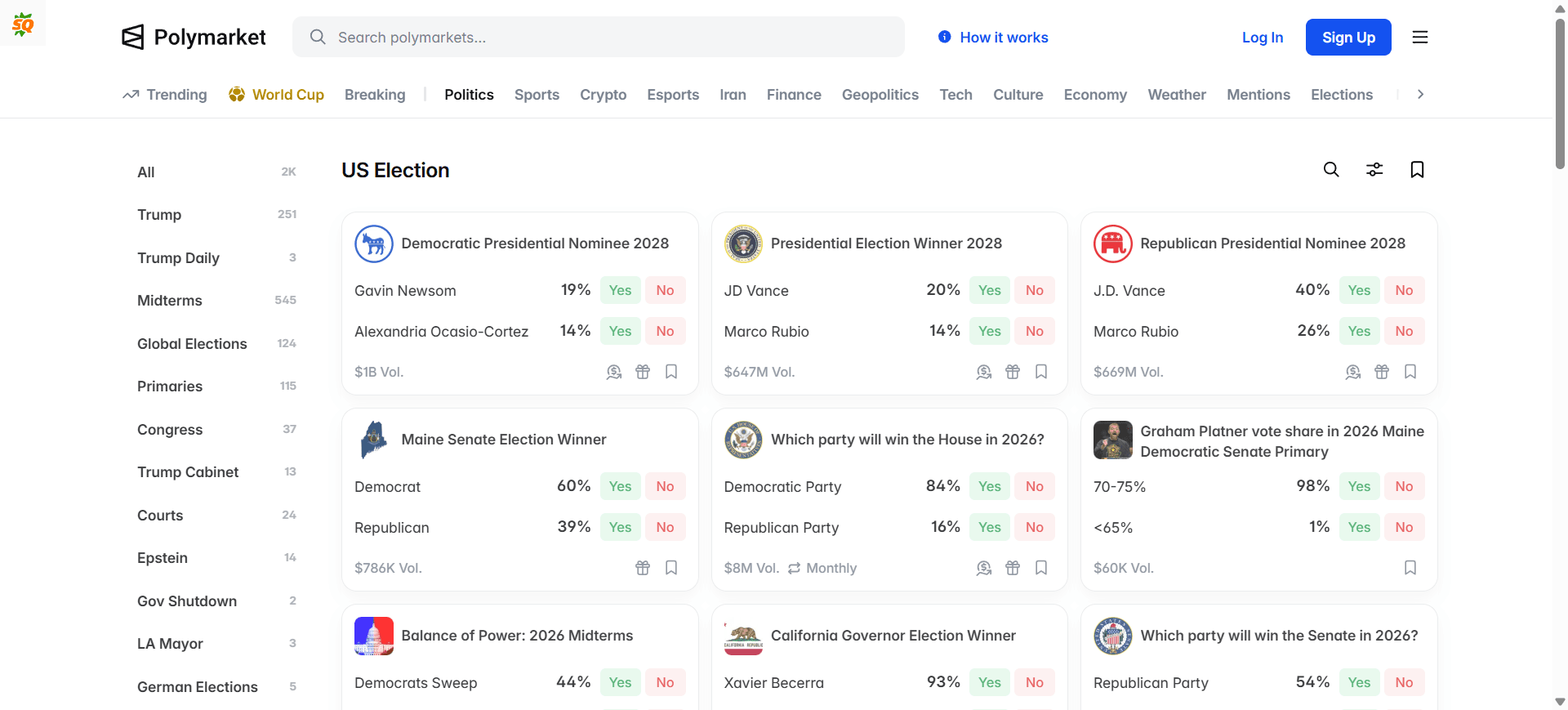Open the hamburger menu icon
This screenshot has width=1568, height=710.
(1420, 37)
